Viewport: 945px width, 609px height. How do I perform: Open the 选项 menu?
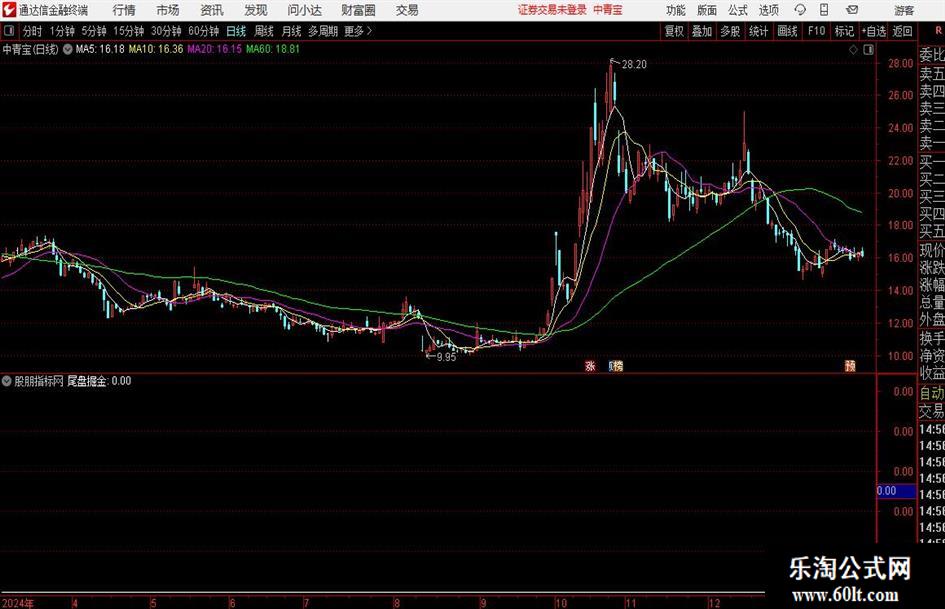coord(768,10)
